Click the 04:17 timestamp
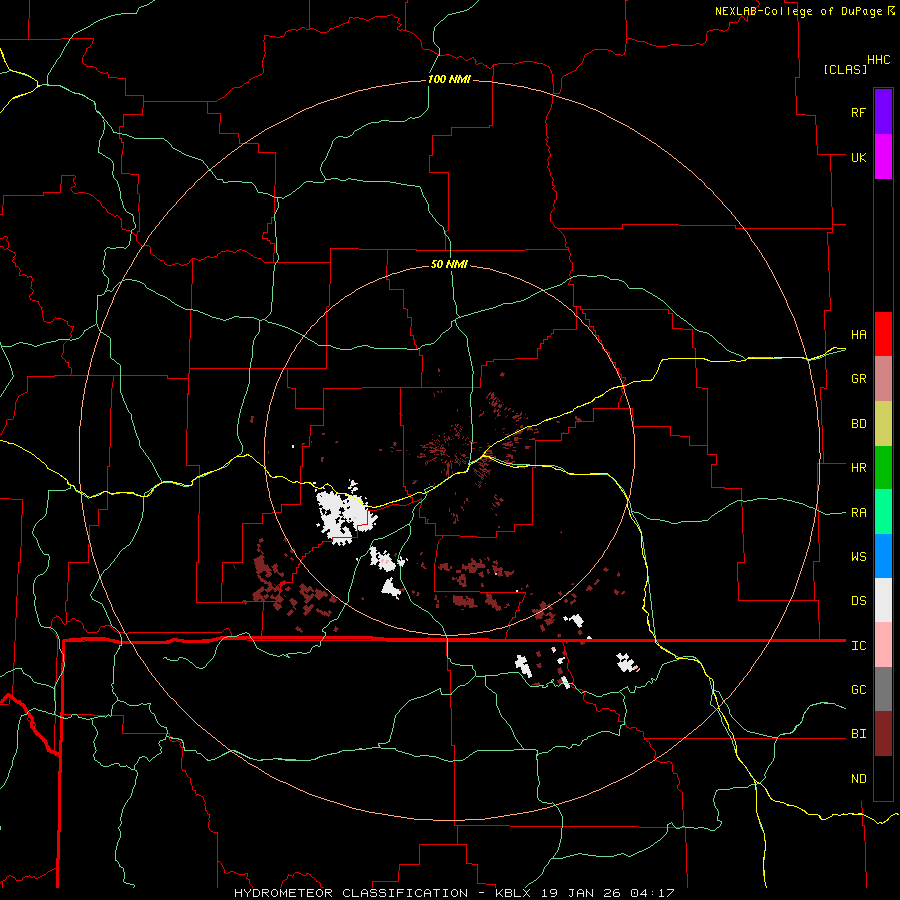Viewport: 900px width, 900px height. point(652,893)
